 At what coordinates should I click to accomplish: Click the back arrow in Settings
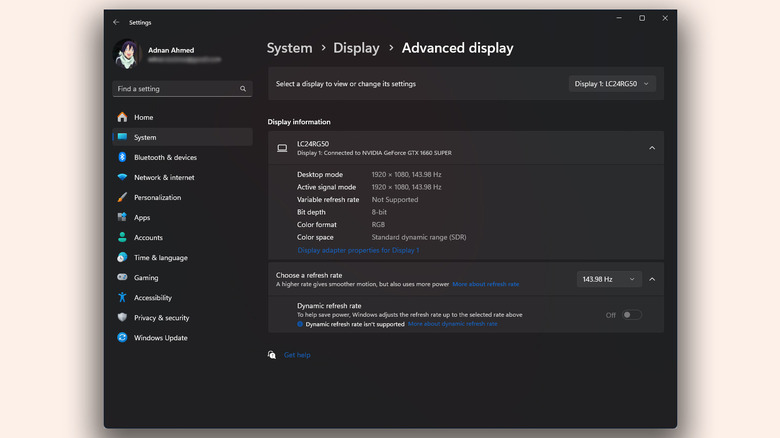pyautogui.click(x=116, y=21)
